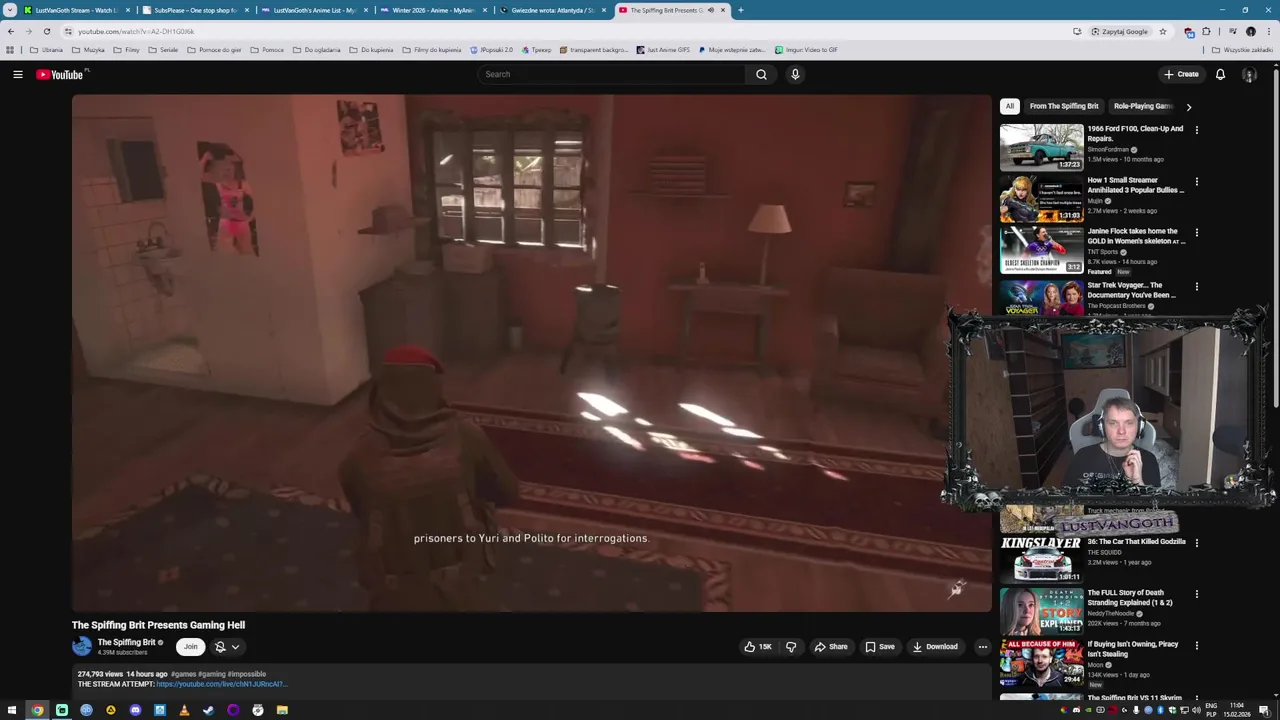Switch to LustVanGoth's Anime List tab

(313, 10)
